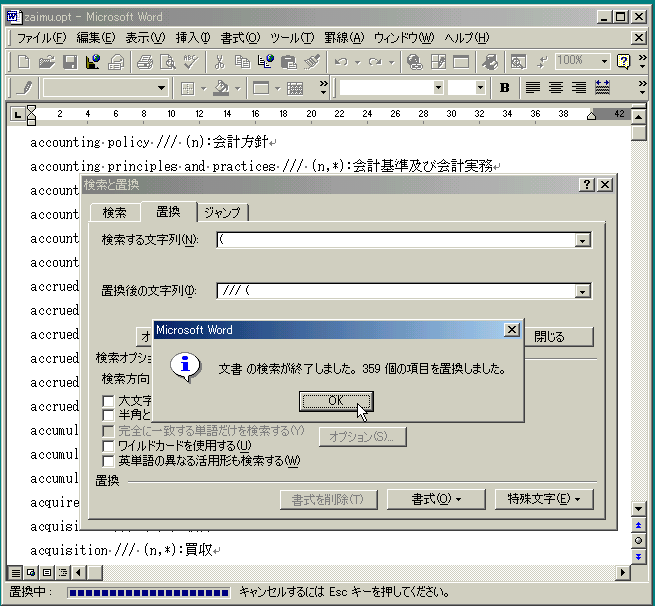Click the ruler tab selector L icon
The height and width of the screenshot is (606, 655).
(x=17, y=114)
